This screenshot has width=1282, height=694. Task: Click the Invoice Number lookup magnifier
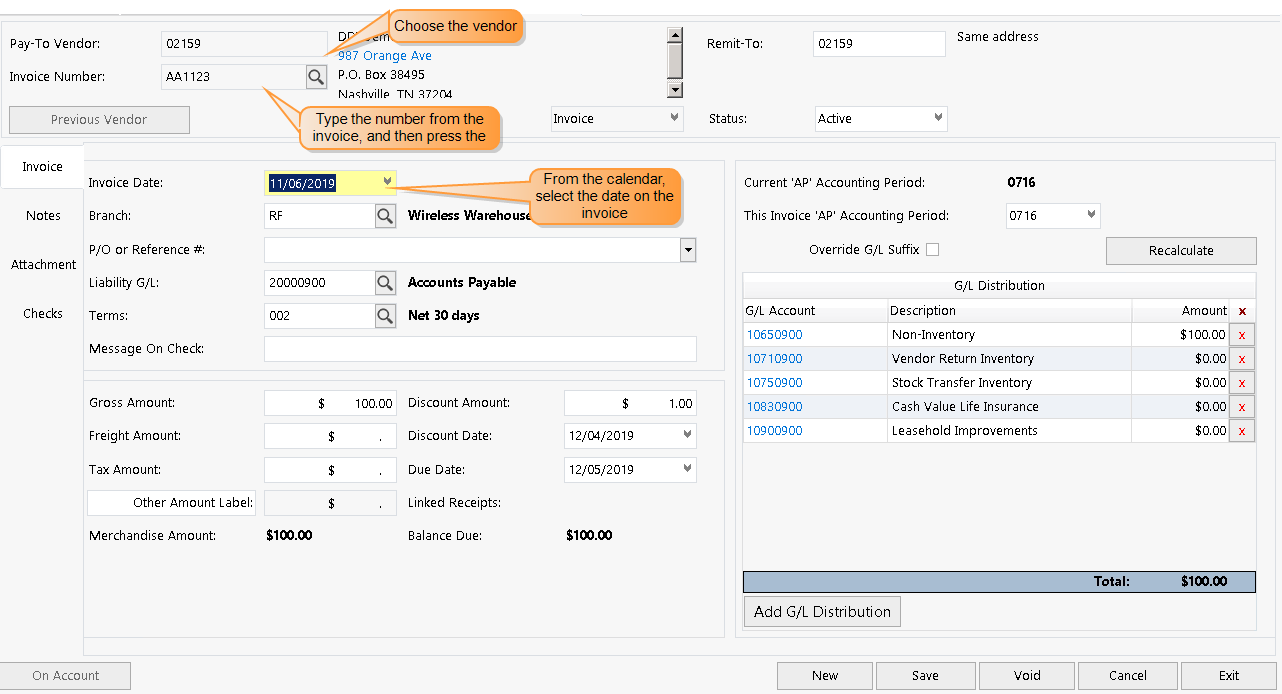pos(316,76)
